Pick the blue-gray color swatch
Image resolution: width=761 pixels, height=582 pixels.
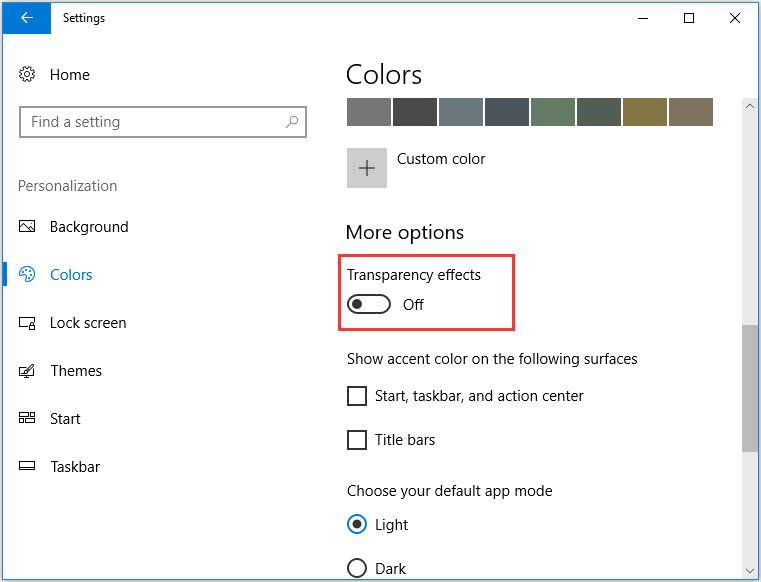[x=461, y=112]
